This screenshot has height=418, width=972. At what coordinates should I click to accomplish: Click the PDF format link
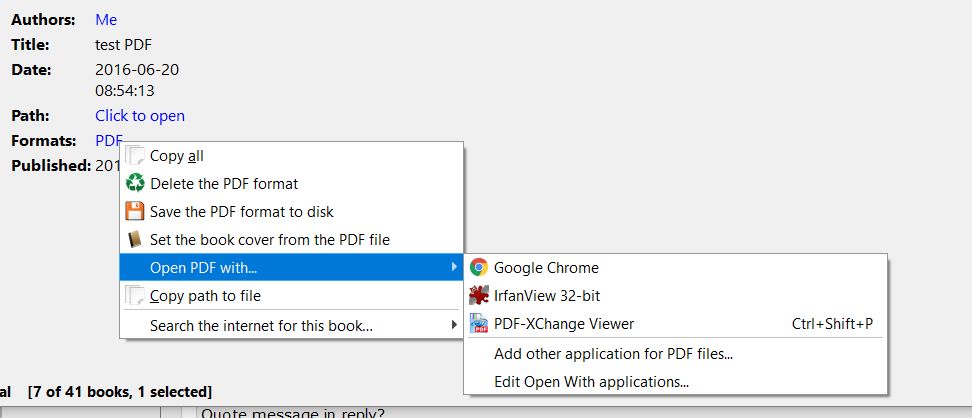coord(109,140)
